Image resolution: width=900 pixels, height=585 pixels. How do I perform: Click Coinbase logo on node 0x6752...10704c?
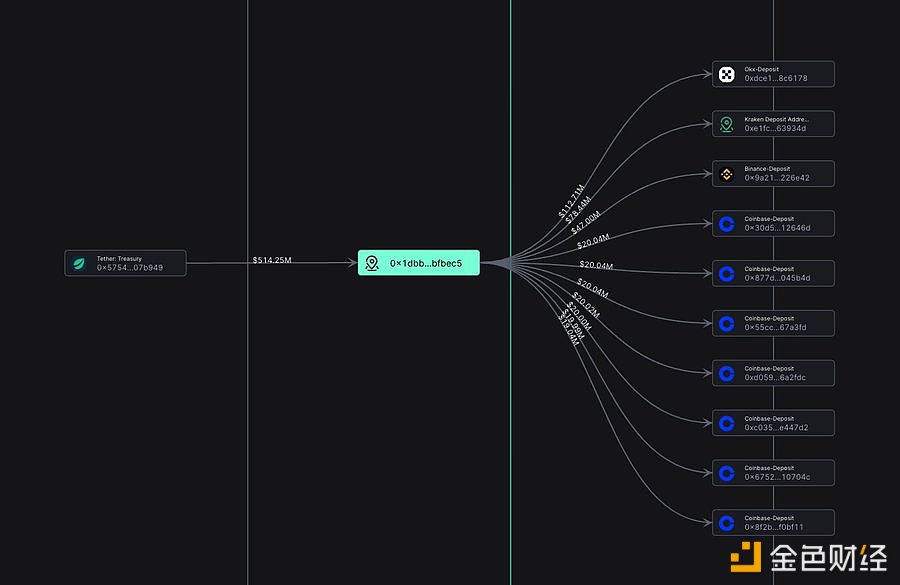point(727,473)
